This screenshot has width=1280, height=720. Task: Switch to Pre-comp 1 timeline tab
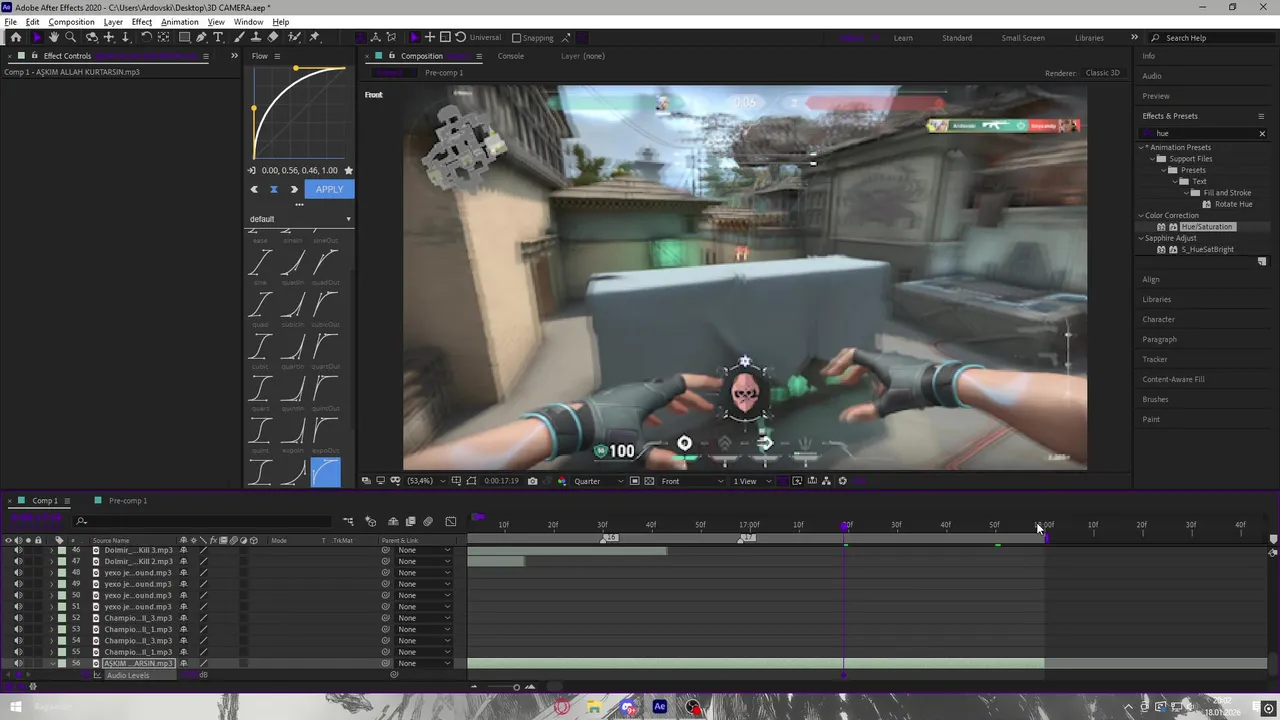128,501
